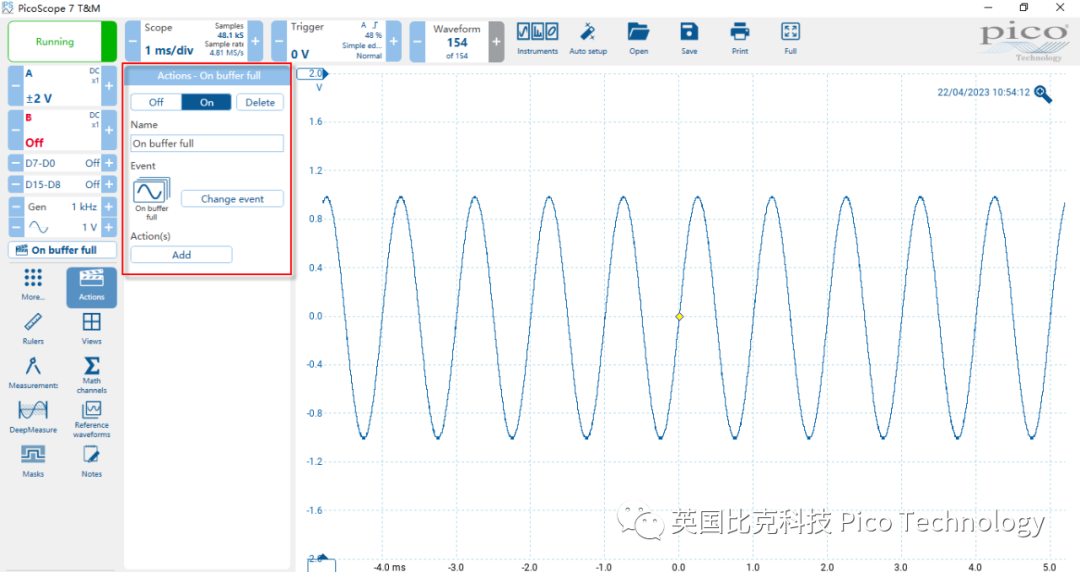Screen dimensions: 1080x572
Task: Turn the action Off
Action: 156,102
